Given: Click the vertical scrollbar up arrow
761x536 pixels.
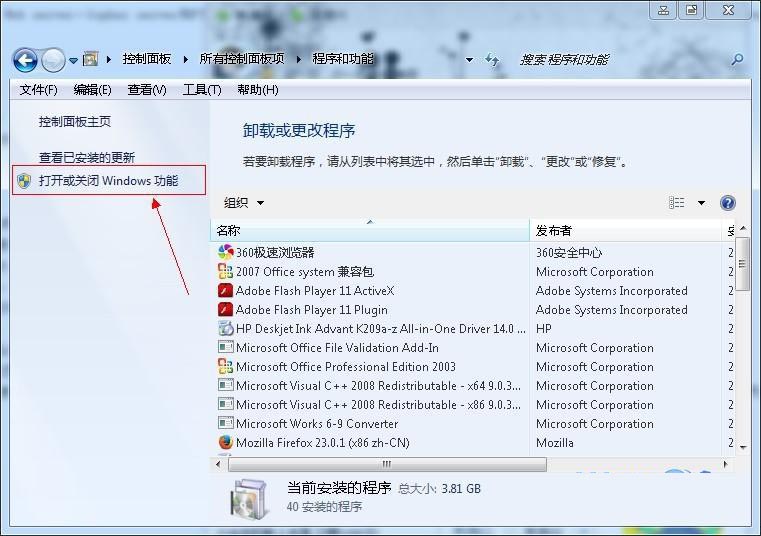Looking at the screenshot, I should tap(743, 228).
